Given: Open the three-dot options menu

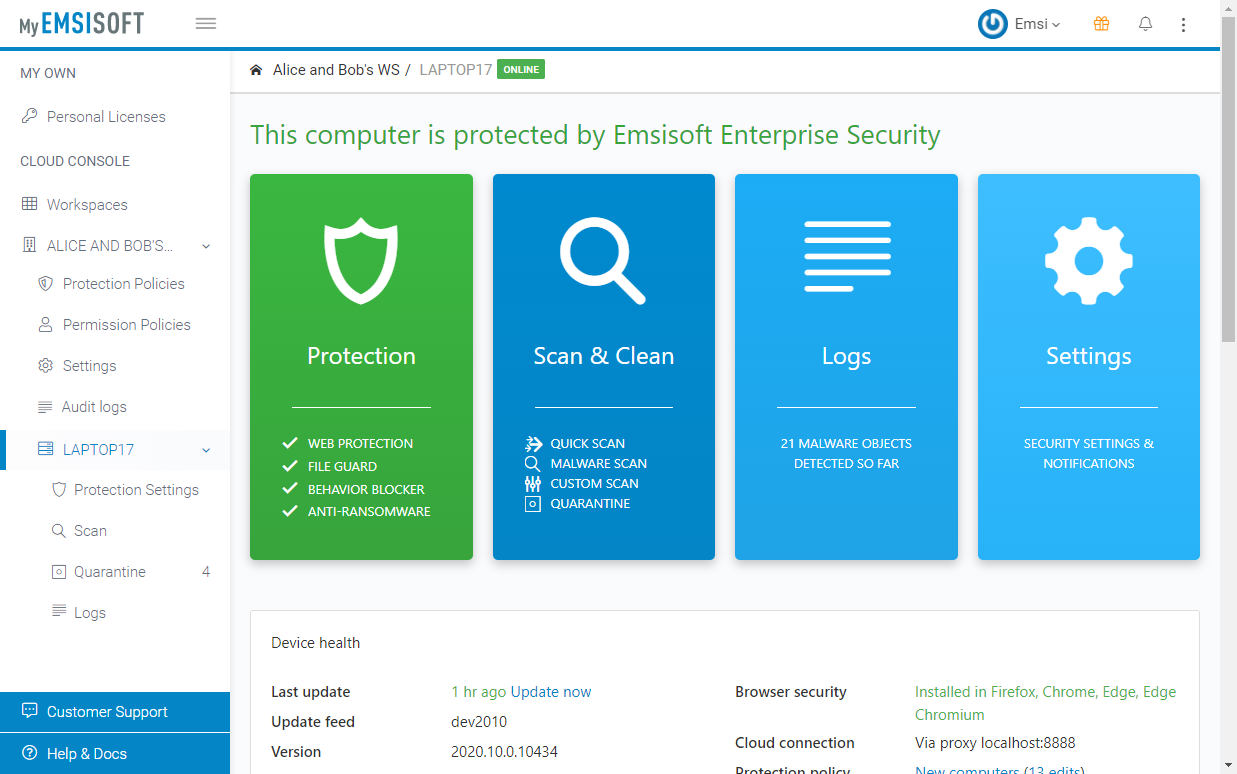Looking at the screenshot, I should [1184, 24].
